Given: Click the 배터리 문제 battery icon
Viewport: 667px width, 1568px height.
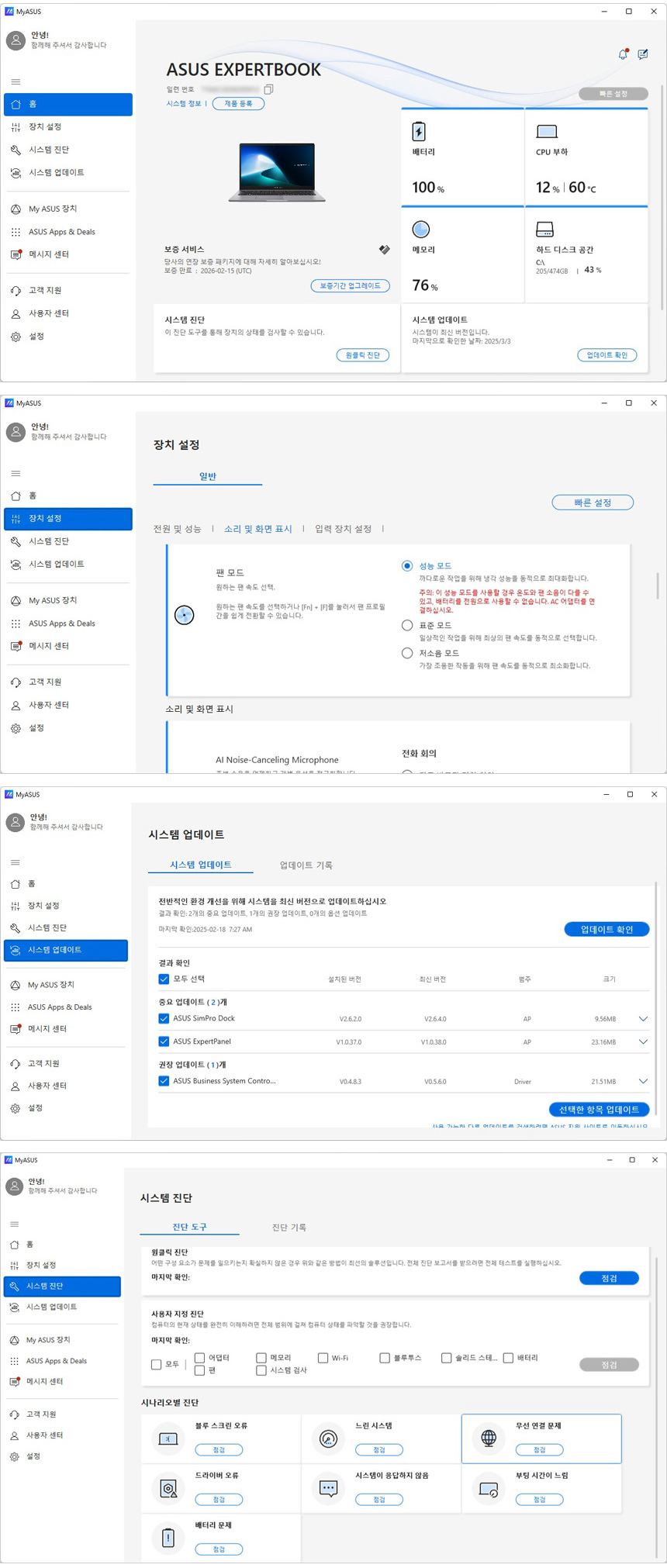Looking at the screenshot, I should click(168, 1538).
